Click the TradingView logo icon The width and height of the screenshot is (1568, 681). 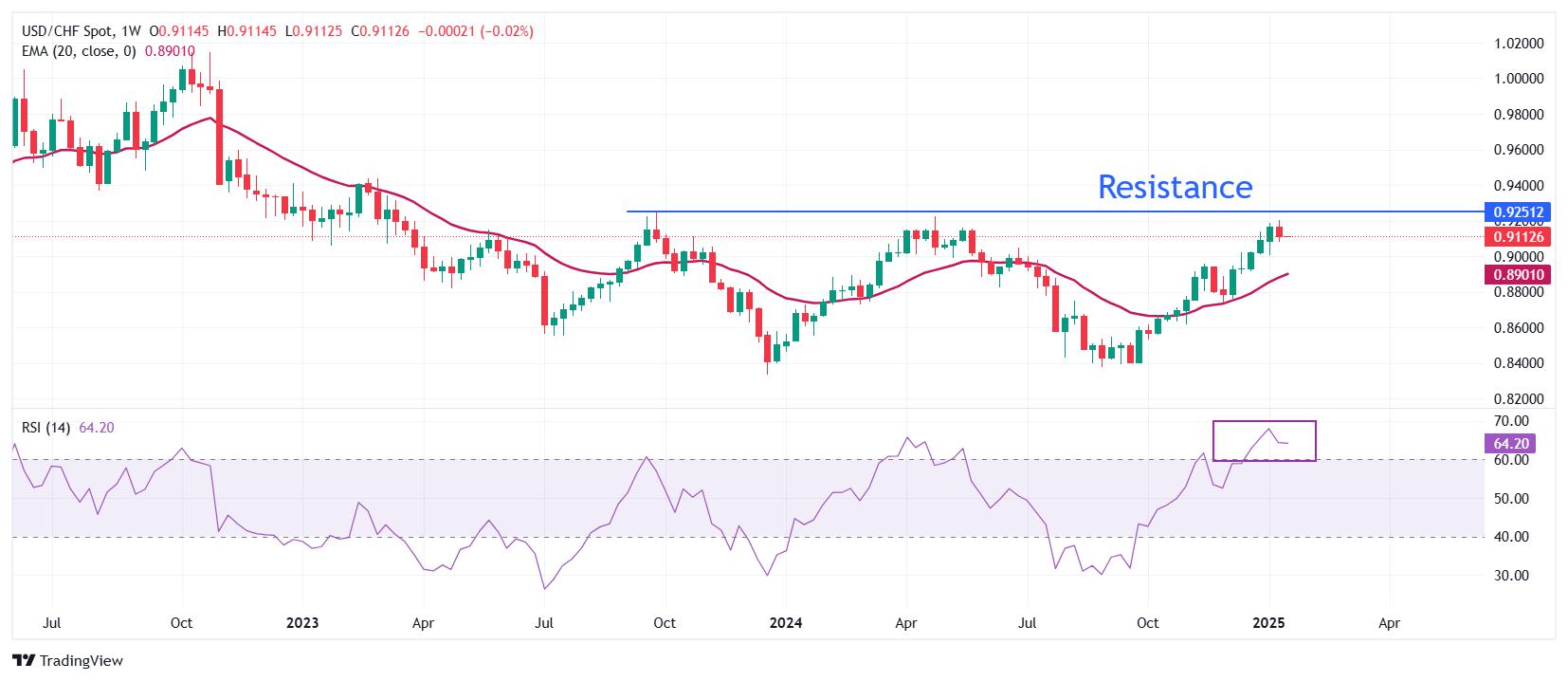click(x=24, y=660)
